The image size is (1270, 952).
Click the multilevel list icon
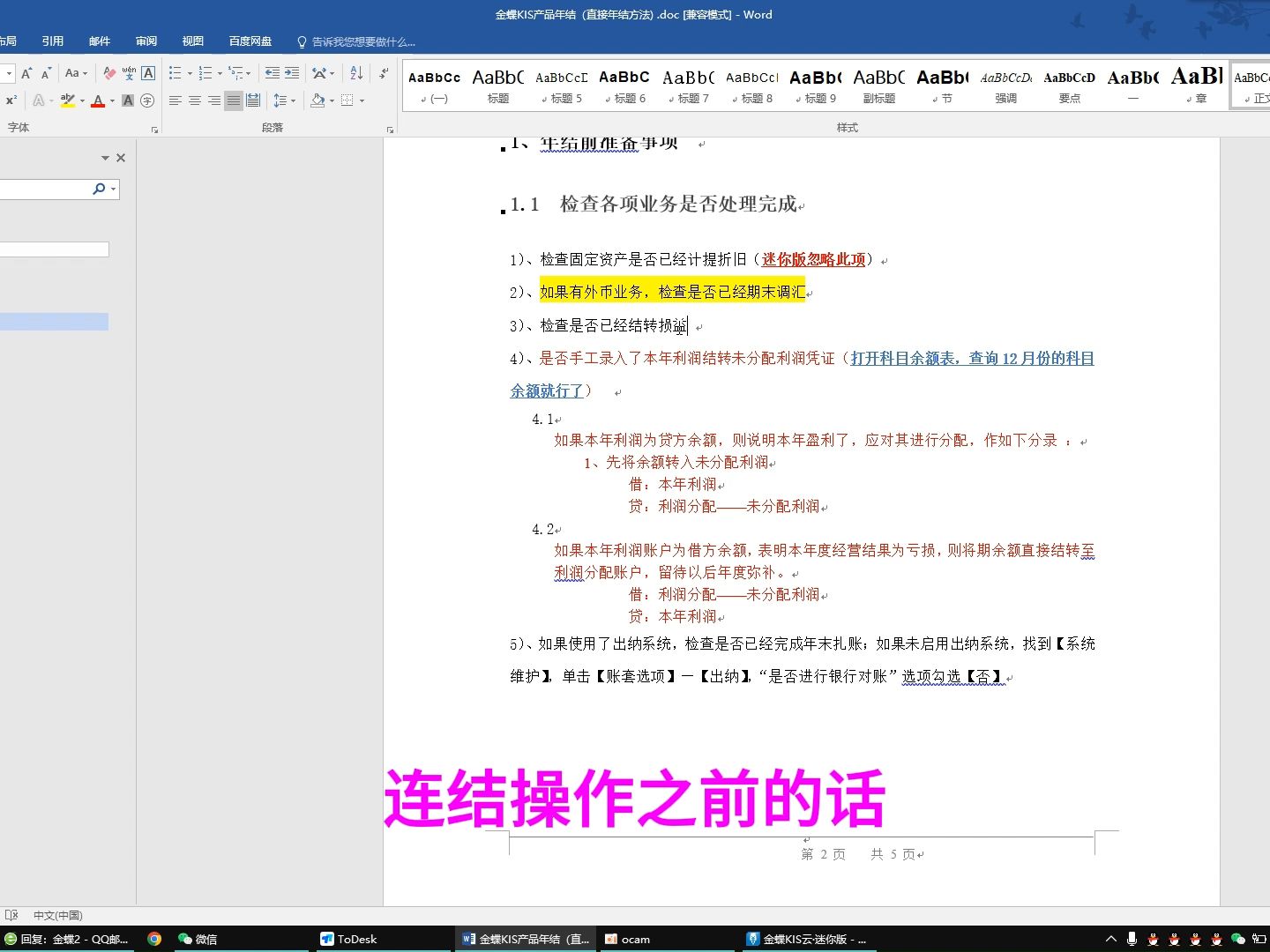tap(235, 73)
